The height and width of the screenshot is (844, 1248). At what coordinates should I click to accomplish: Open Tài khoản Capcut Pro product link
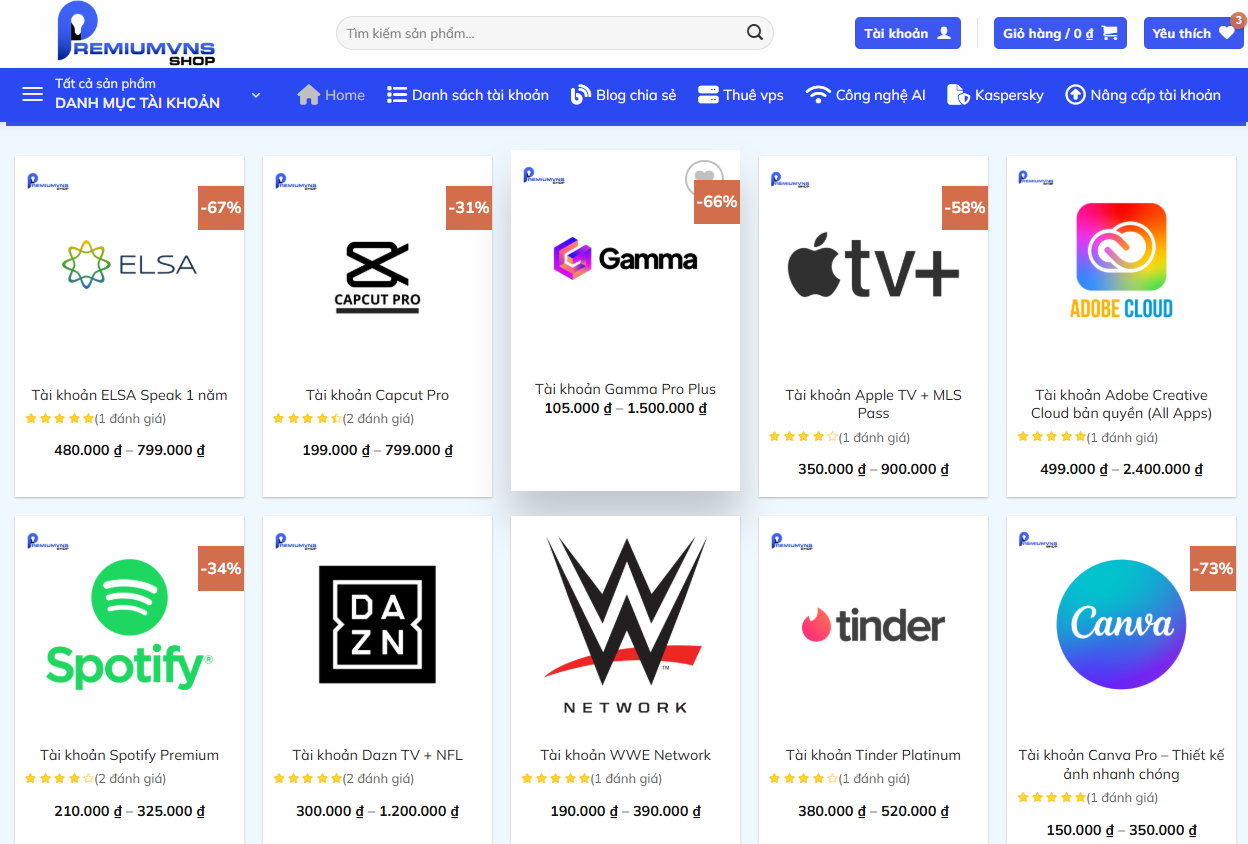click(x=377, y=395)
